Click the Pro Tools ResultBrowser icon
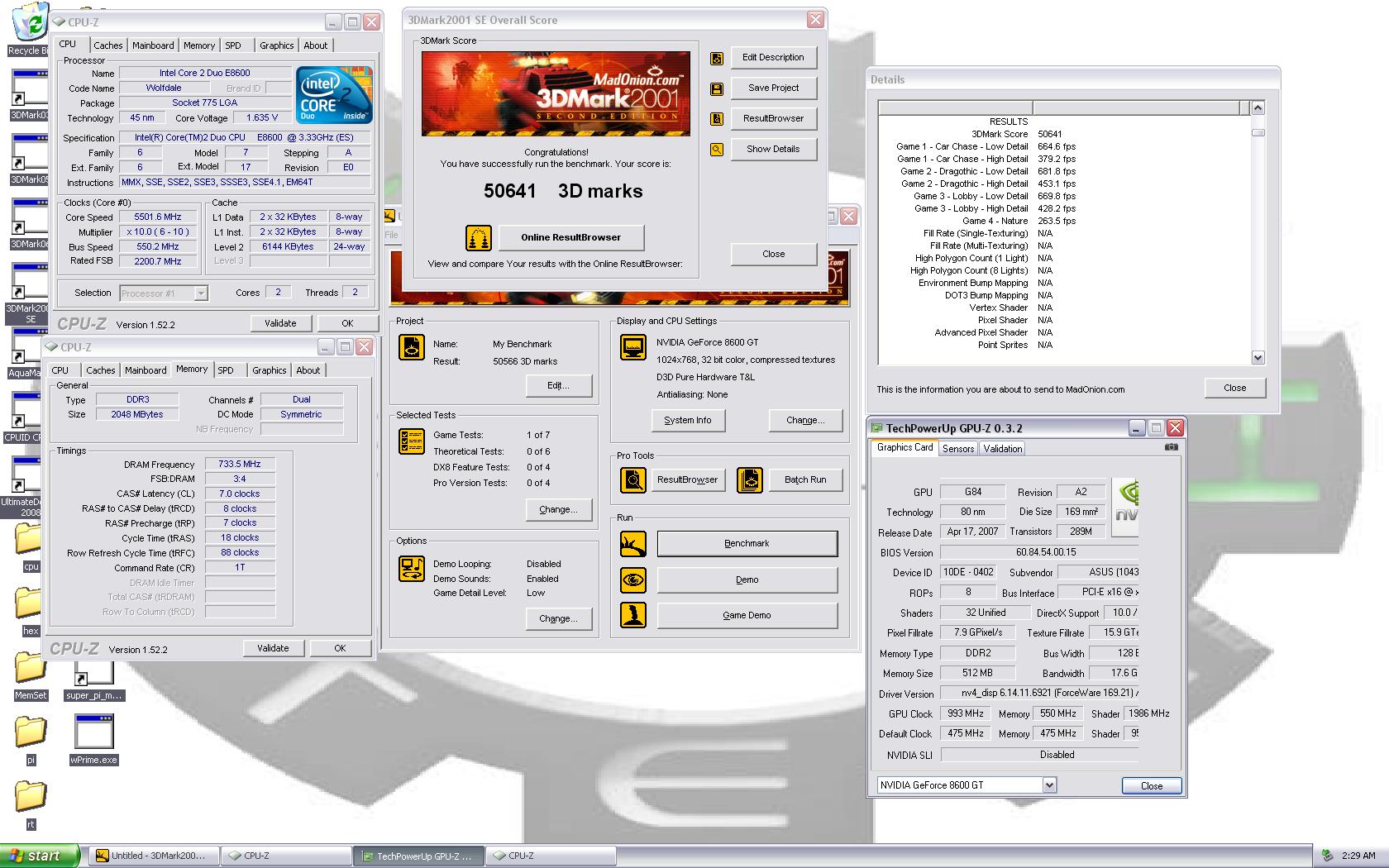This screenshot has width=1389, height=868. tap(633, 479)
